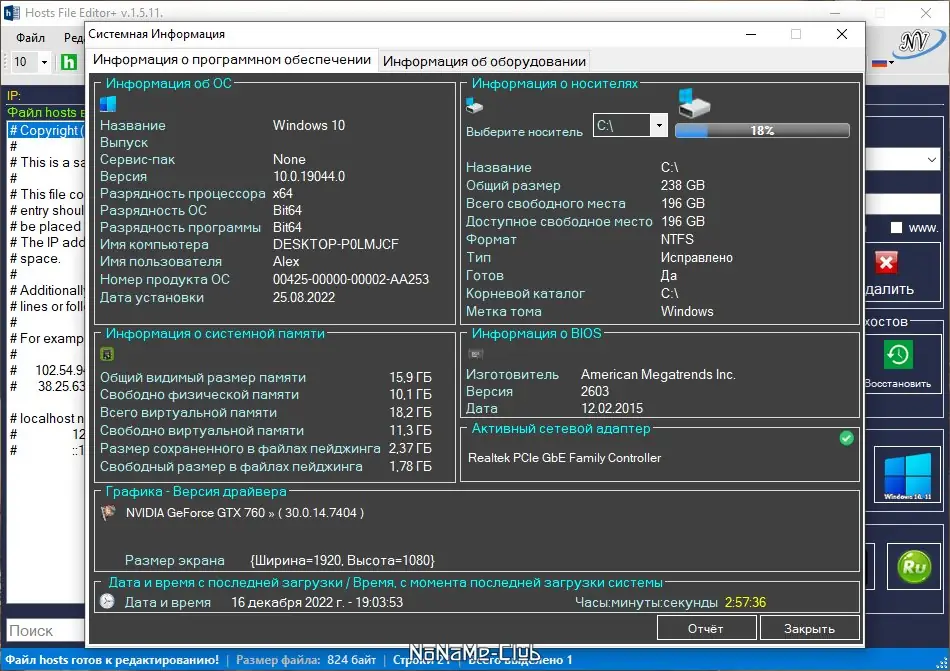Click the BIOS manufacturer 'American Megatrends Inc.'

[658, 374]
